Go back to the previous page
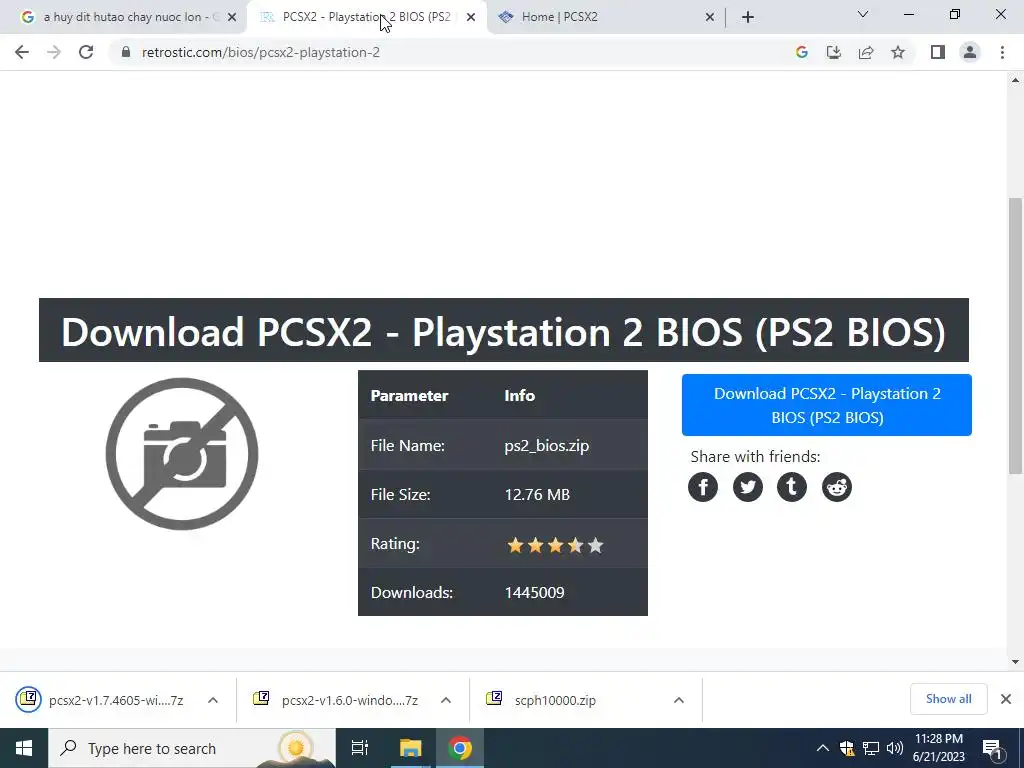Viewport: 1024px width, 768px height. pyautogui.click(x=22, y=52)
